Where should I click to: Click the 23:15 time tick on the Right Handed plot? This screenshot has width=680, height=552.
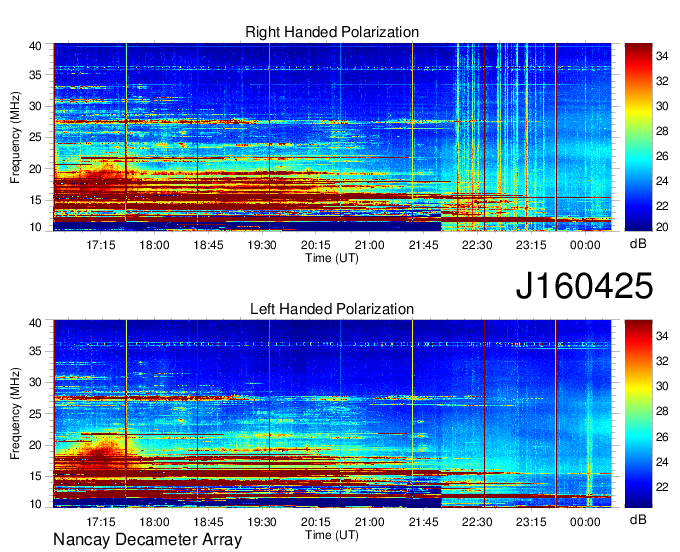coord(531,245)
